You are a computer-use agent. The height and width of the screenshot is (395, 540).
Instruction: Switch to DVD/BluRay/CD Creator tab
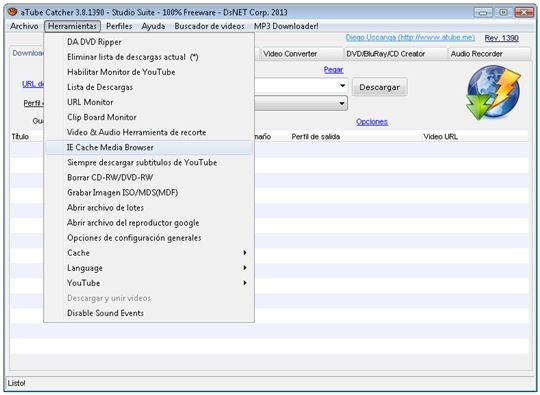395,54
